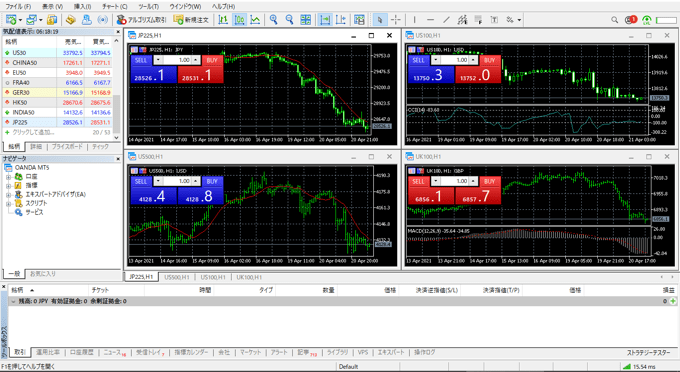Select candlestick chart display icon
The width and height of the screenshot is (680, 372).
point(239,20)
